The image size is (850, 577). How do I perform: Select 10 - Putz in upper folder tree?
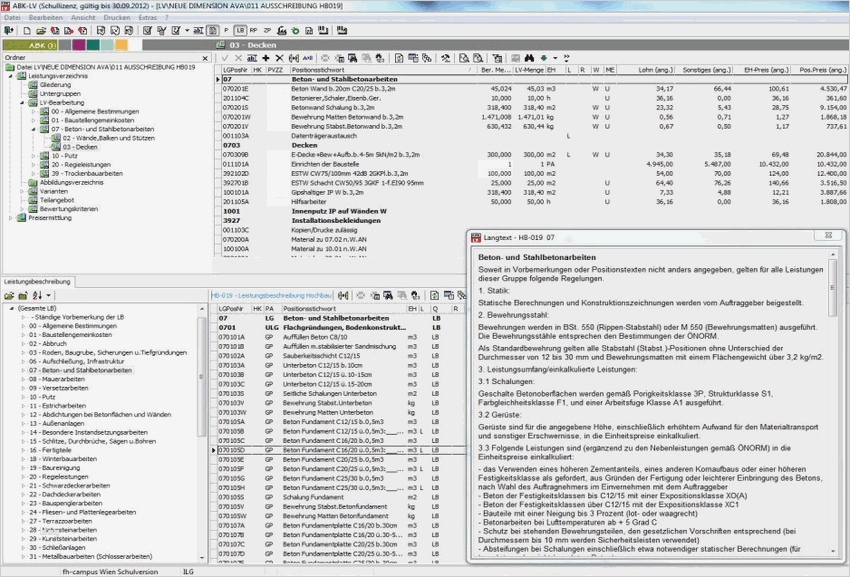tap(65, 156)
